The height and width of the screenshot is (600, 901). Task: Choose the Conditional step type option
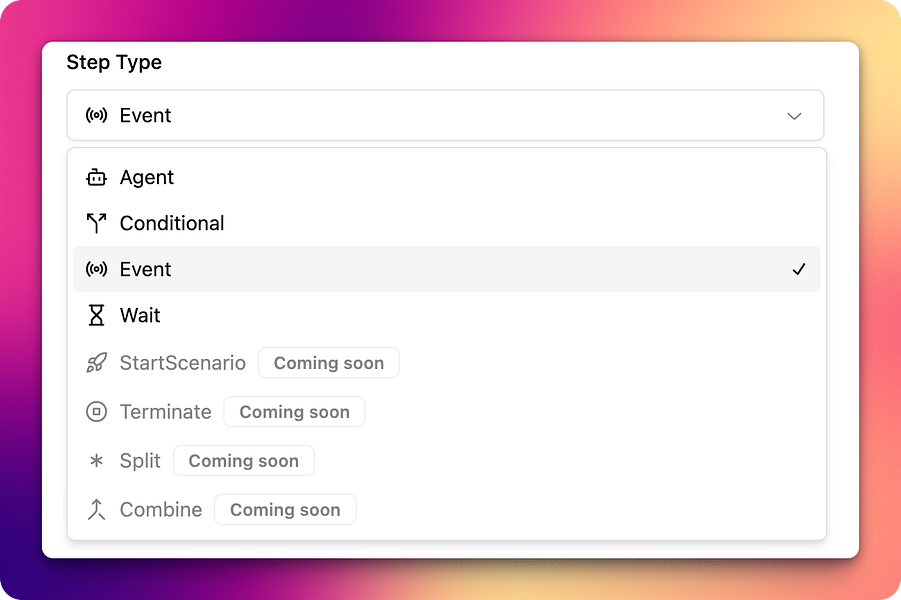pyautogui.click(x=446, y=224)
